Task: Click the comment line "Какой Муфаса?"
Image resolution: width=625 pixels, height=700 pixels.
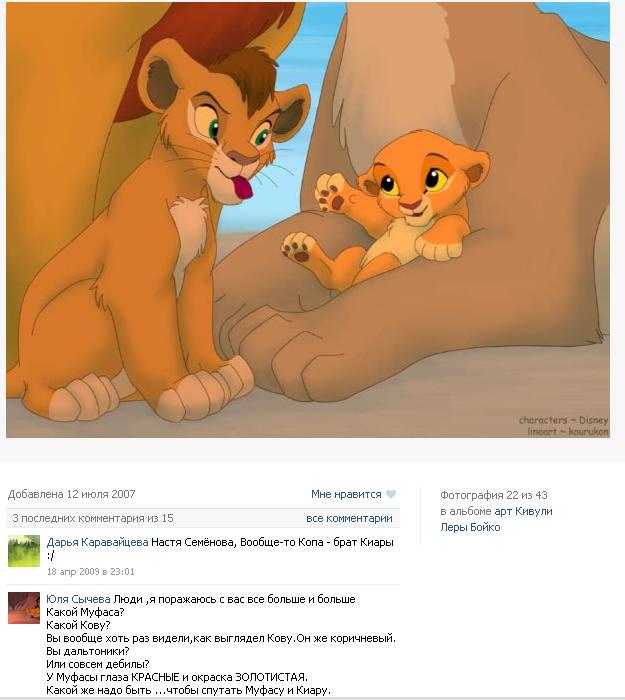Action: click(x=85, y=612)
